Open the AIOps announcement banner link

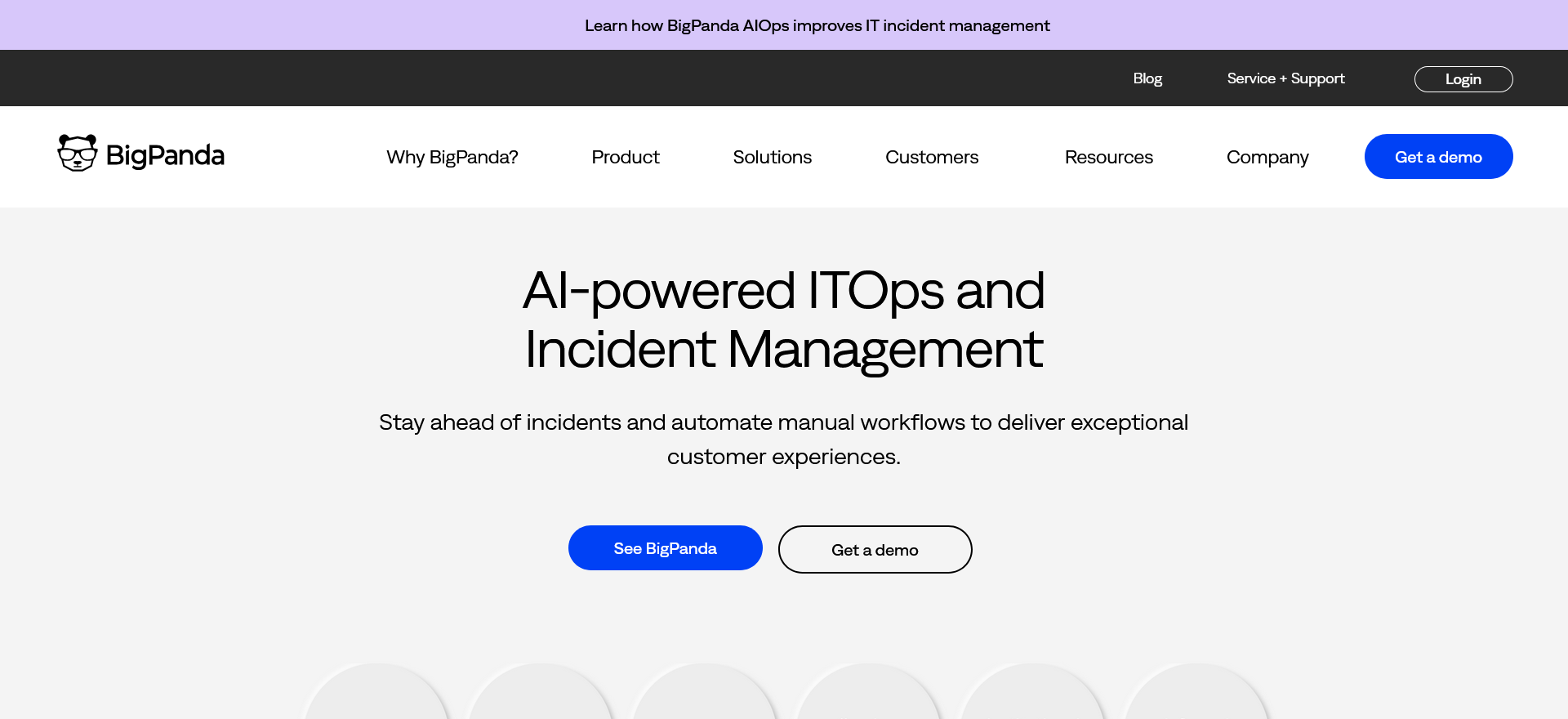pos(817,25)
